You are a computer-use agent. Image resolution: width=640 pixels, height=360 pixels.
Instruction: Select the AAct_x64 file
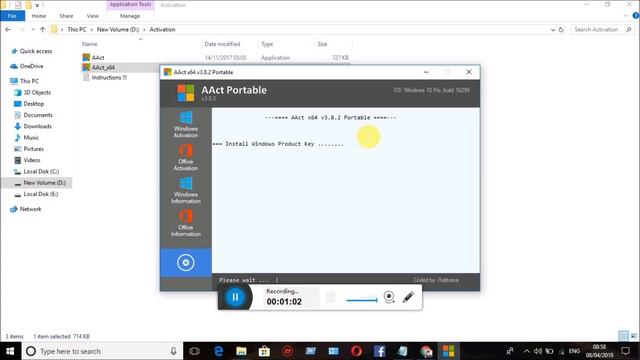103,67
